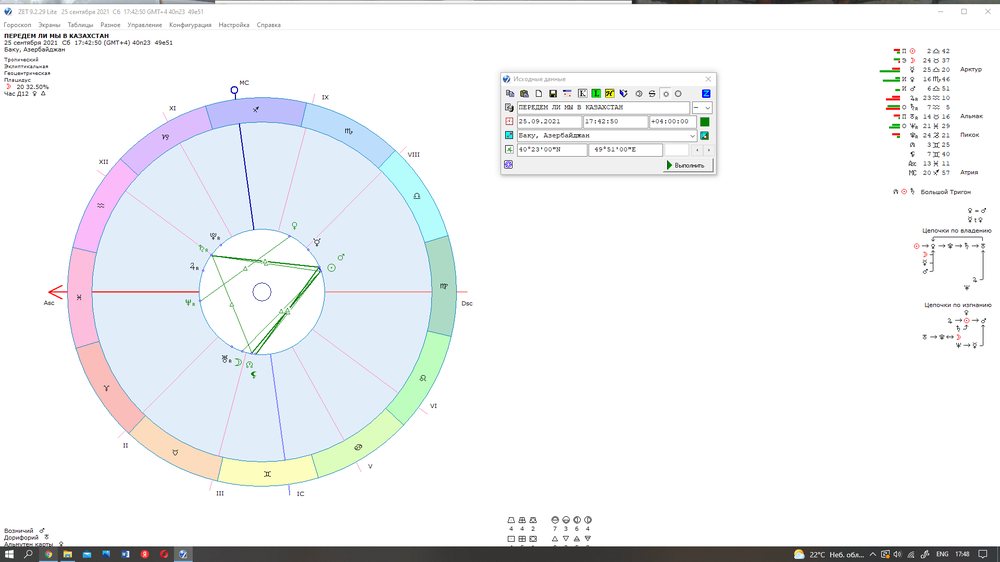Screen dimensions: 1000x562
Task: Click the event name notes icon
Action: pos(509,108)
